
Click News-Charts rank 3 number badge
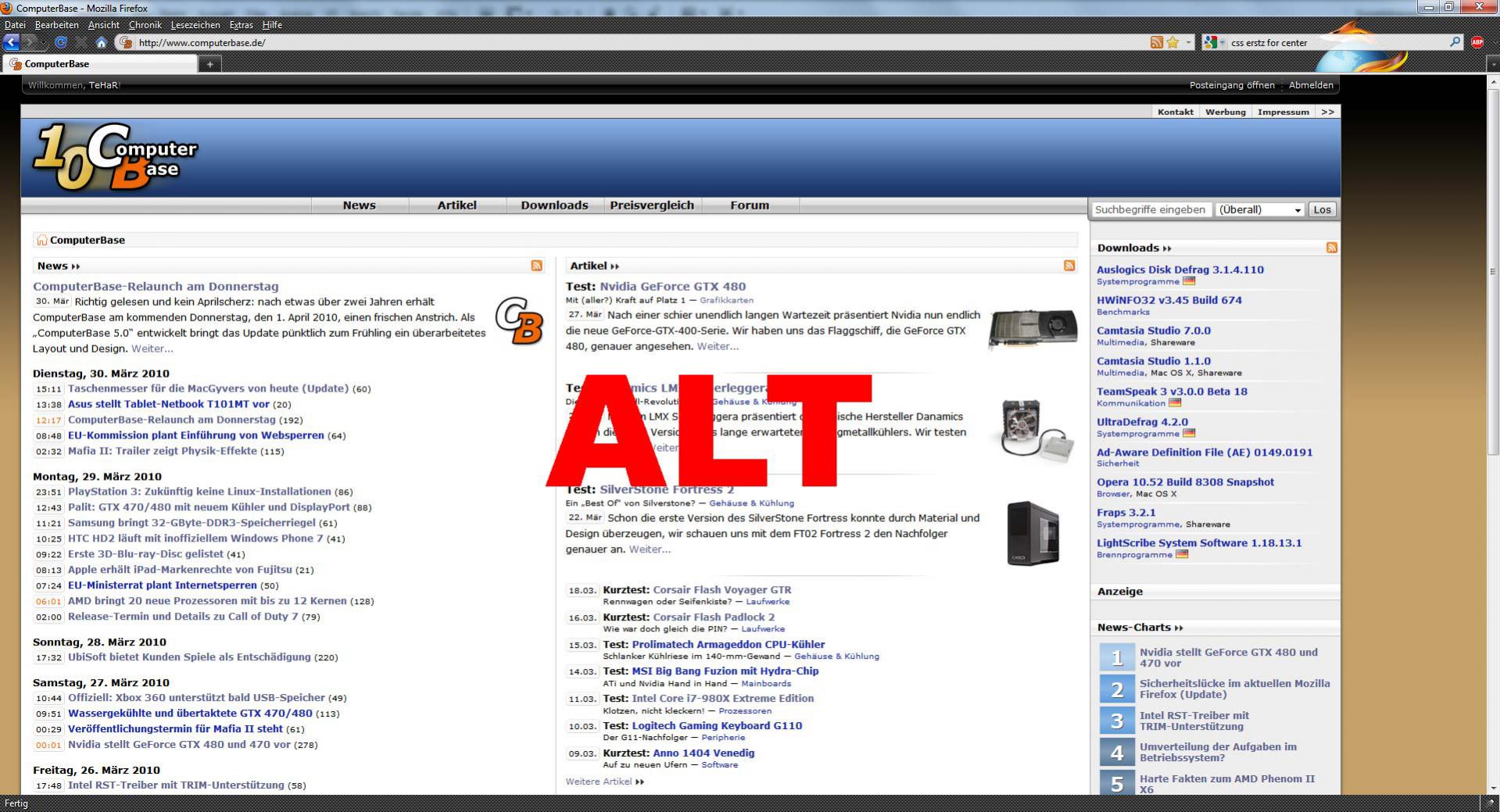coord(1117,721)
